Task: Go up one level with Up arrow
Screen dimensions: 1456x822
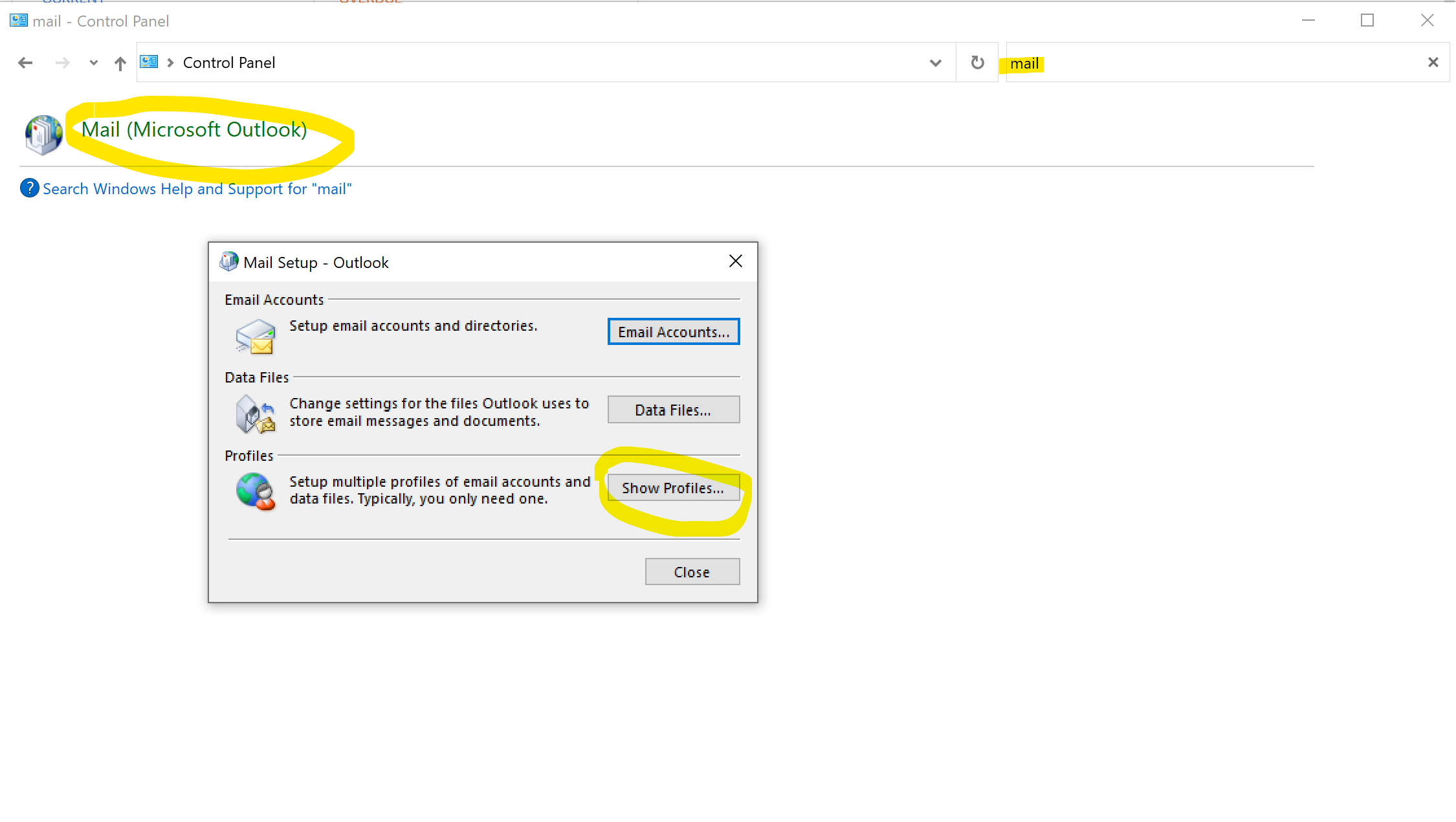Action: (x=120, y=63)
